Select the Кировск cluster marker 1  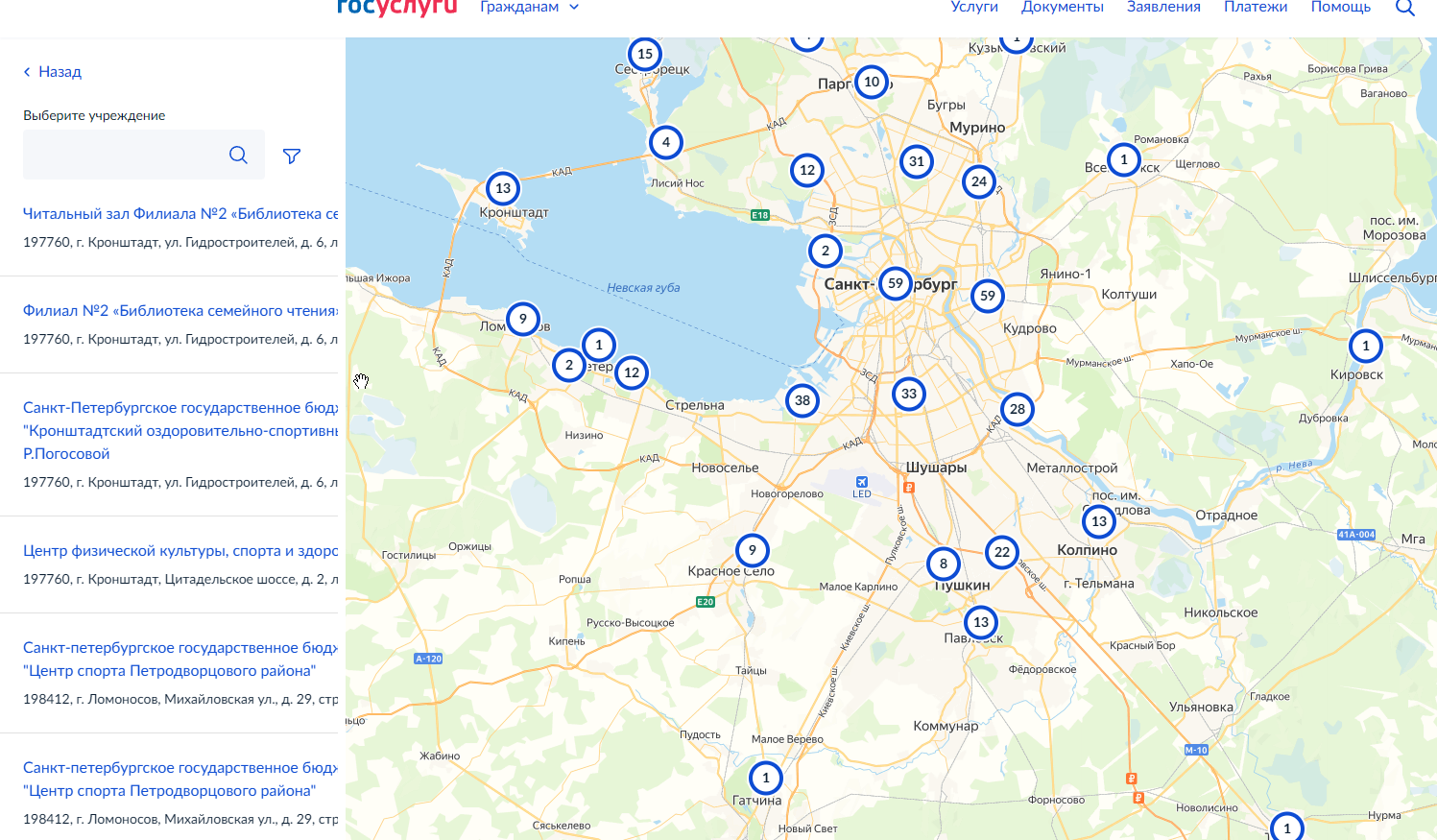pos(1366,346)
